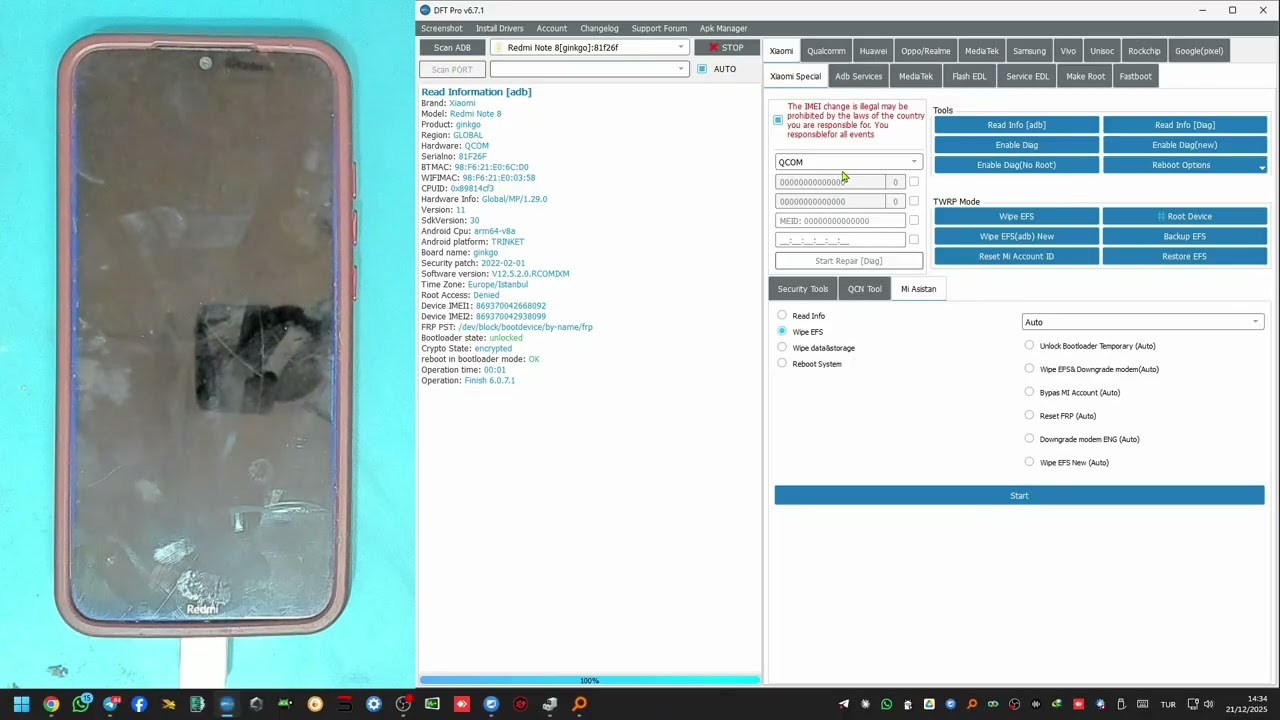Choose Reset FRP (Auto) option
Screen dimensions: 1280x720
click(x=1029, y=415)
